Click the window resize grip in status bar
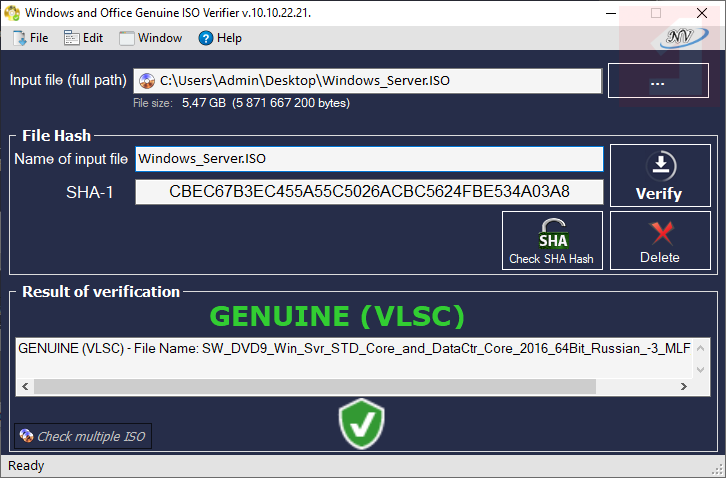Screen dimensions: 726x478 (719, 470)
